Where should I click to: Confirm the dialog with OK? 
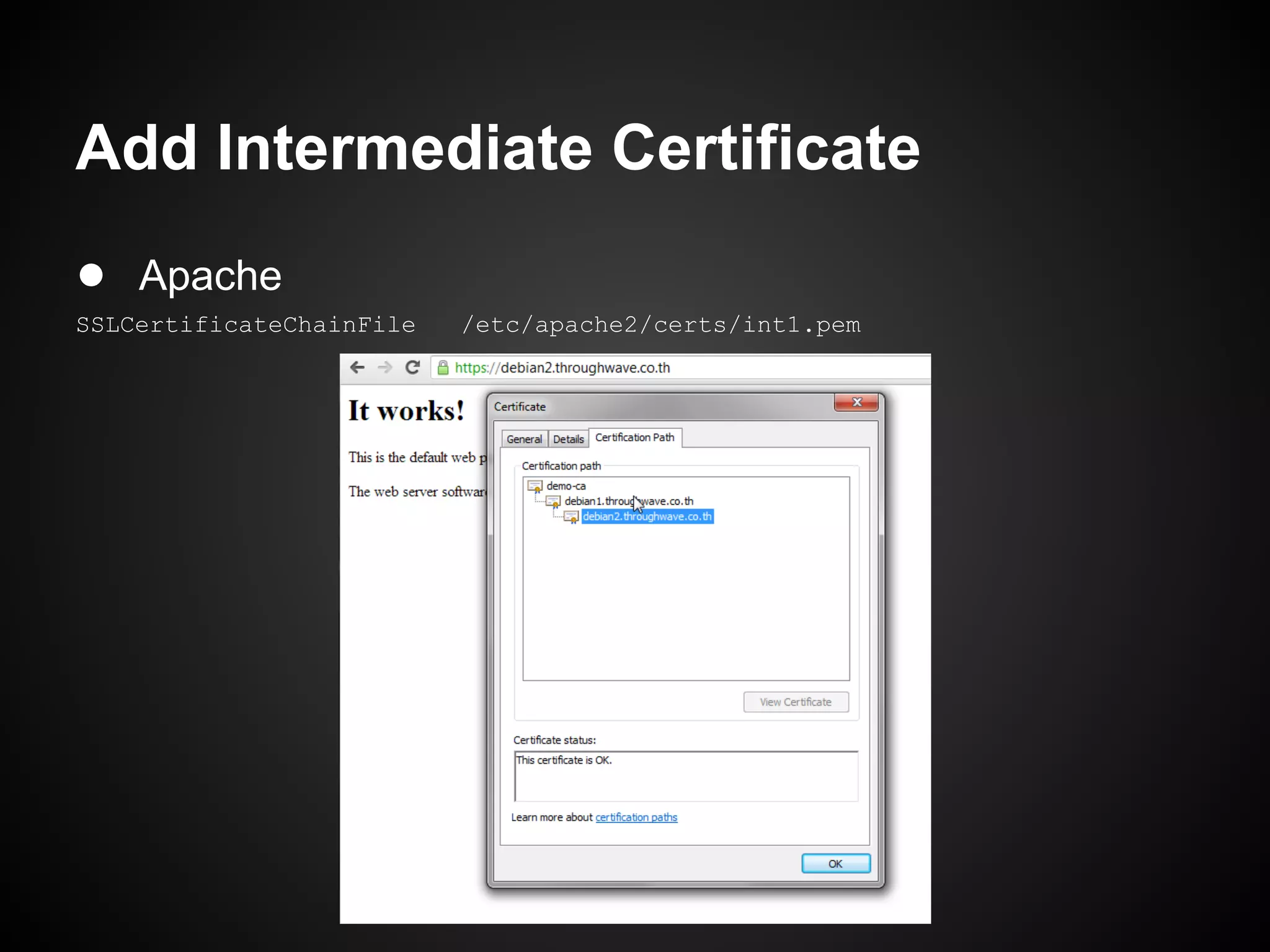click(x=836, y=863)
